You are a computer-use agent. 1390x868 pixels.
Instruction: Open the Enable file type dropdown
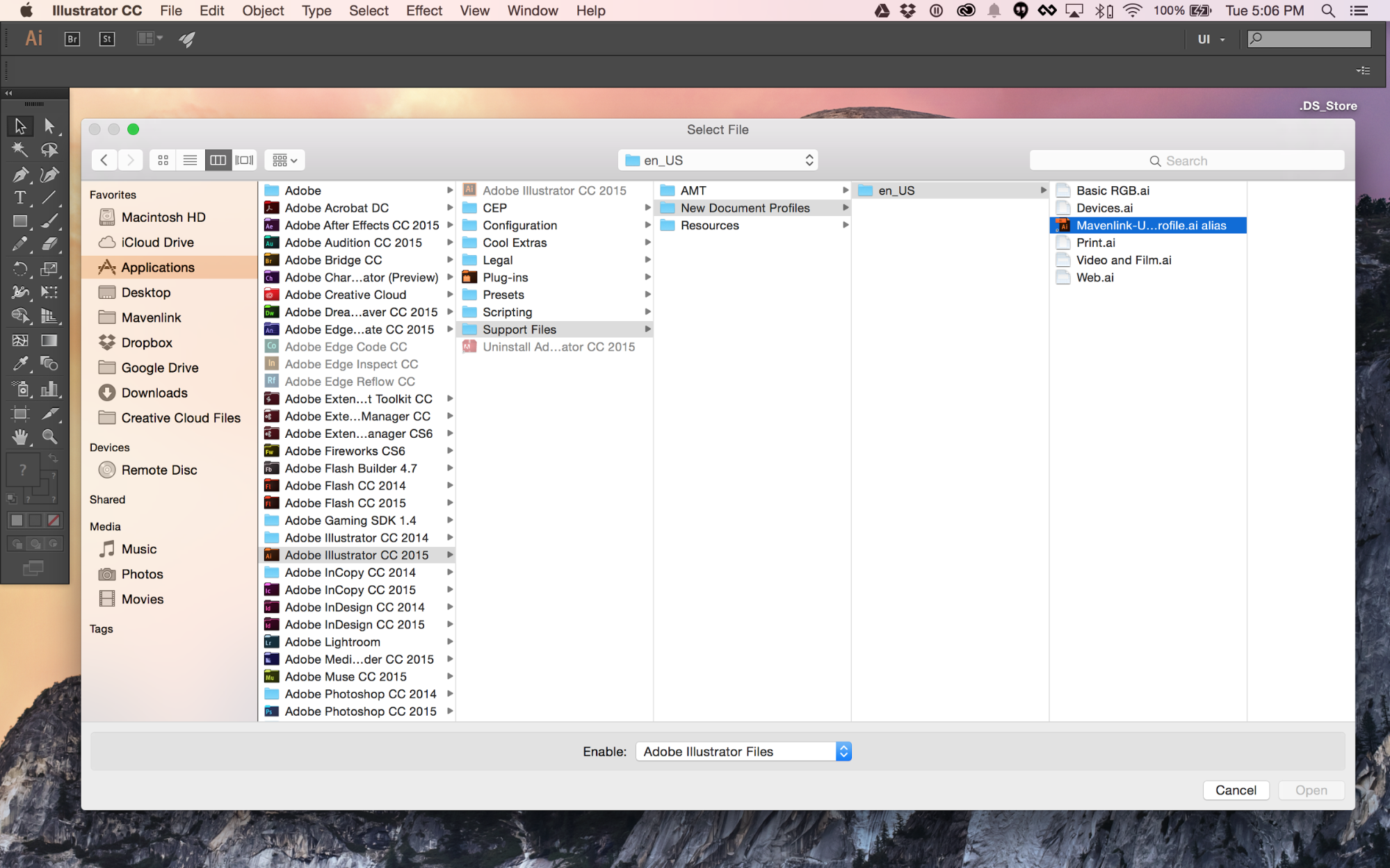743,751
